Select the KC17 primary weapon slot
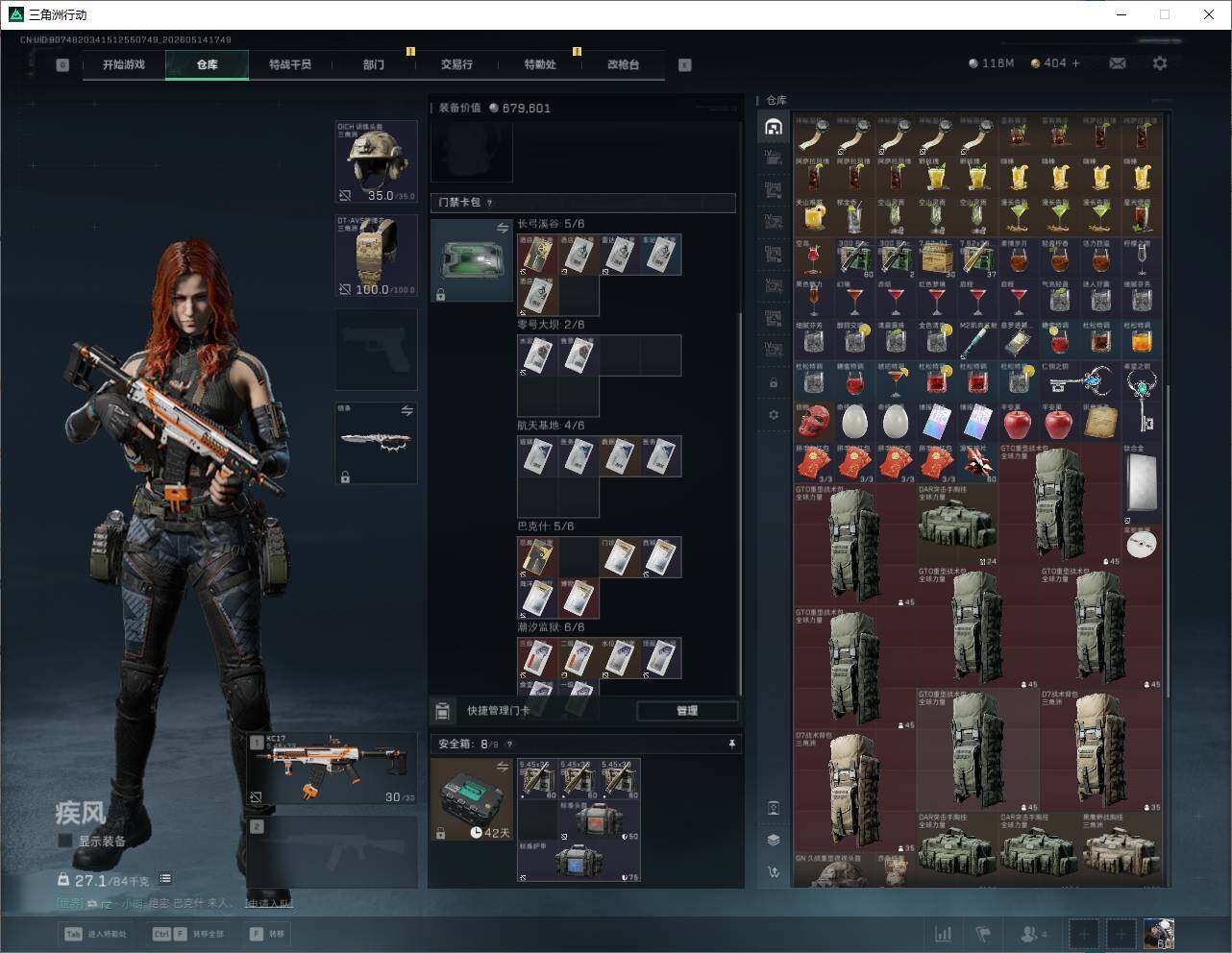The image size is (1232, 953). [333, 768]
